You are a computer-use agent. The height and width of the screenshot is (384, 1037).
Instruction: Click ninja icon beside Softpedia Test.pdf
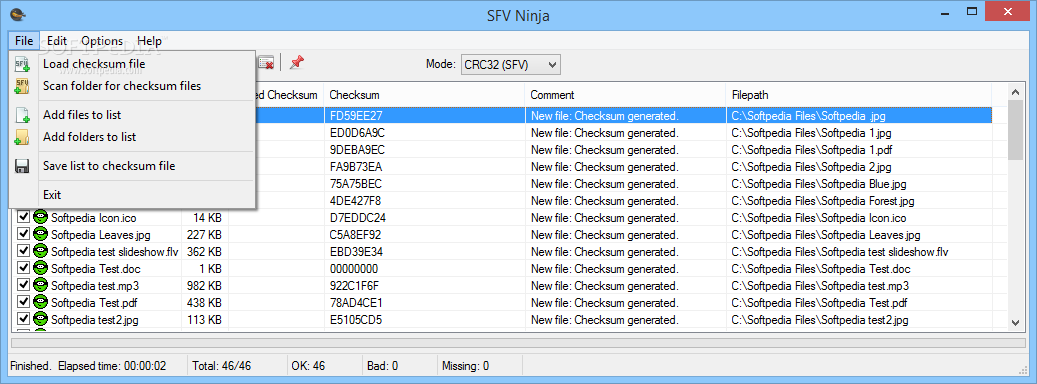41,303
